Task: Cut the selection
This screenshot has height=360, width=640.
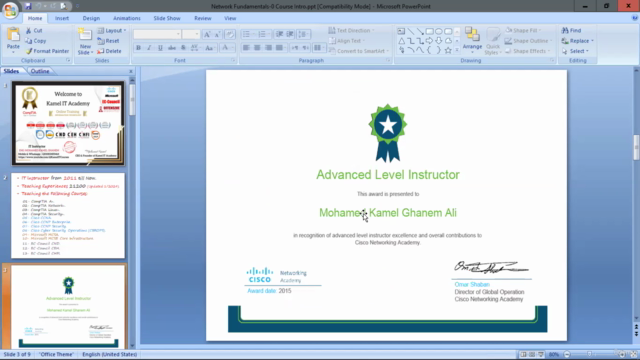Action: tap(34, 31)
